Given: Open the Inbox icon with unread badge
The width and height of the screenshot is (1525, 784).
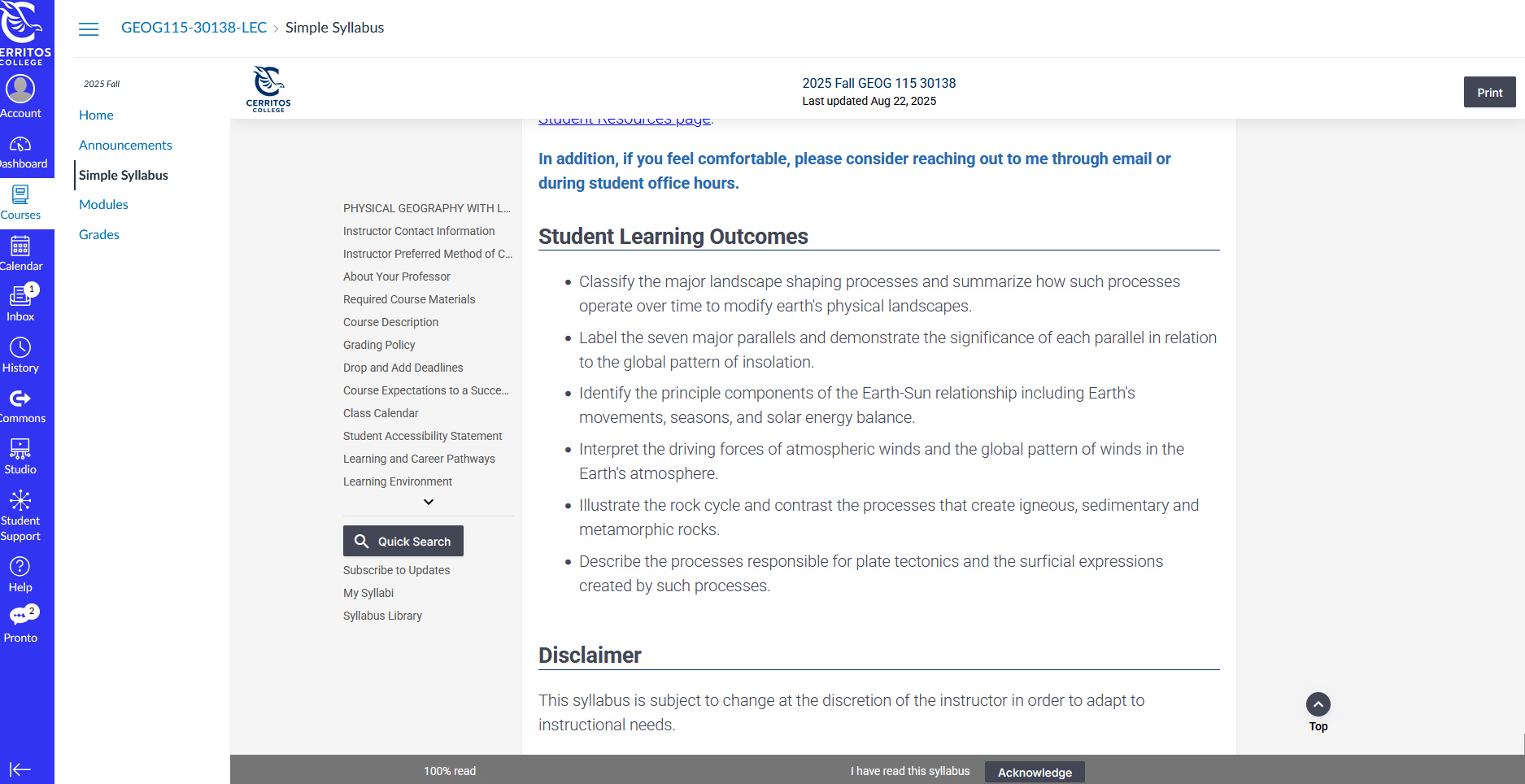Looking at the screenshot, I should click(x=20, y=297).
